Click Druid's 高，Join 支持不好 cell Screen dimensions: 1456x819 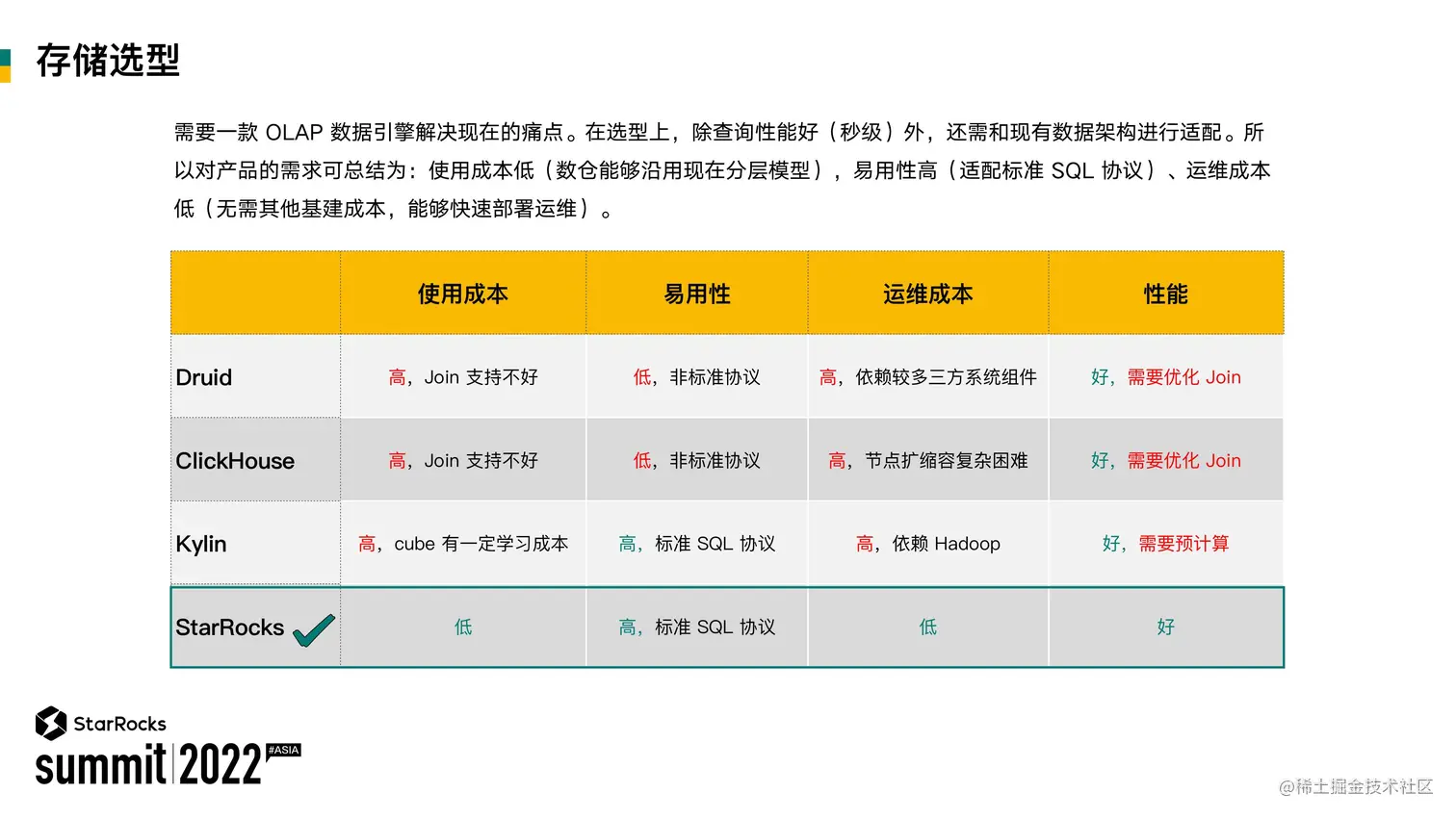point(463,377)
